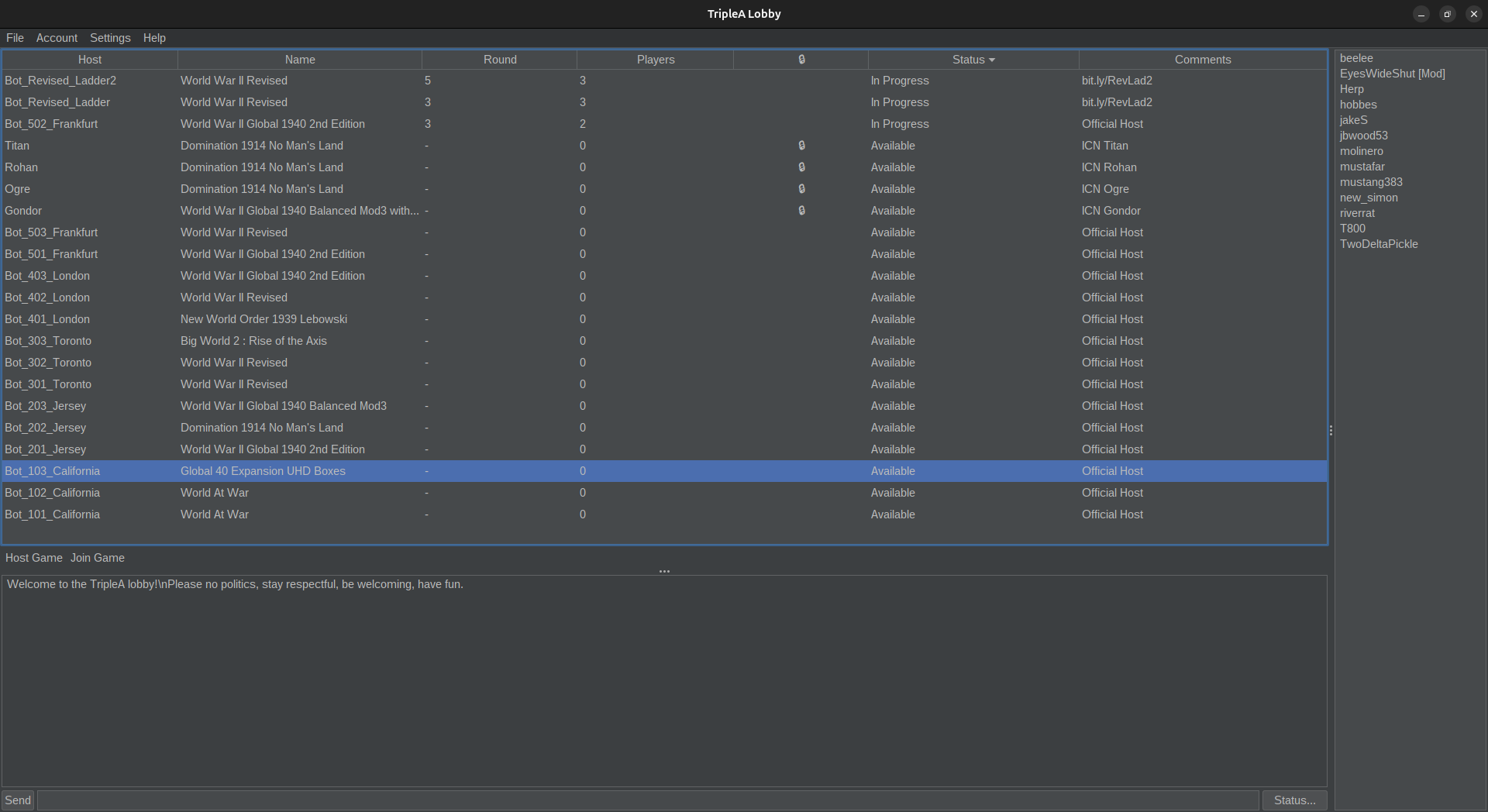Select the Bot_402_London row
1488x812 pixels.
(x=664, y=298)
